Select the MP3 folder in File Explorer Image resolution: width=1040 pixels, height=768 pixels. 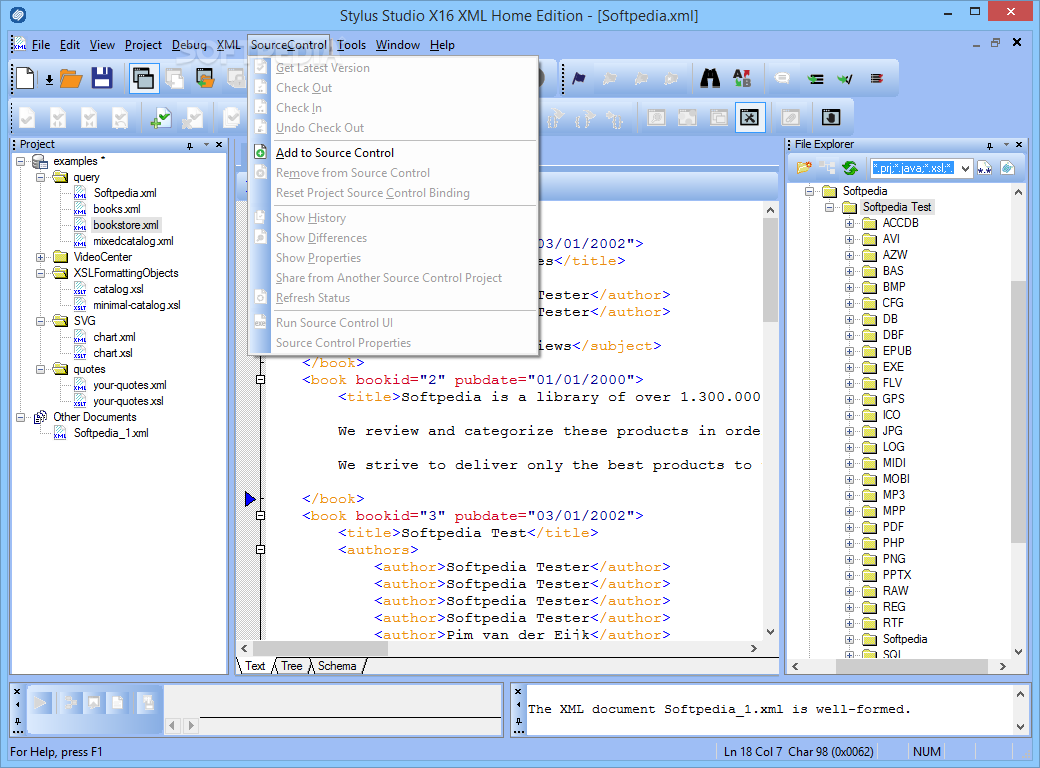893,495
